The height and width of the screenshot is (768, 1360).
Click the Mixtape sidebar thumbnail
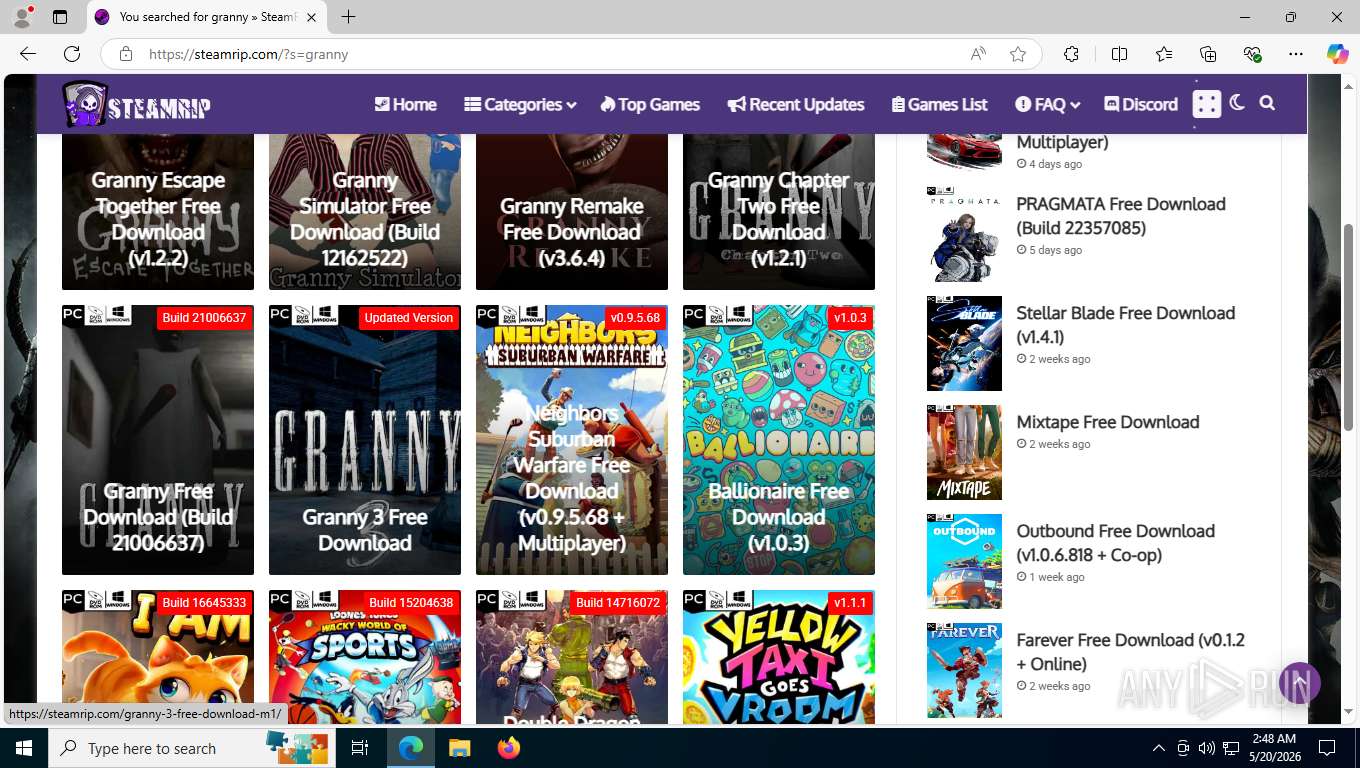[964, 452]
